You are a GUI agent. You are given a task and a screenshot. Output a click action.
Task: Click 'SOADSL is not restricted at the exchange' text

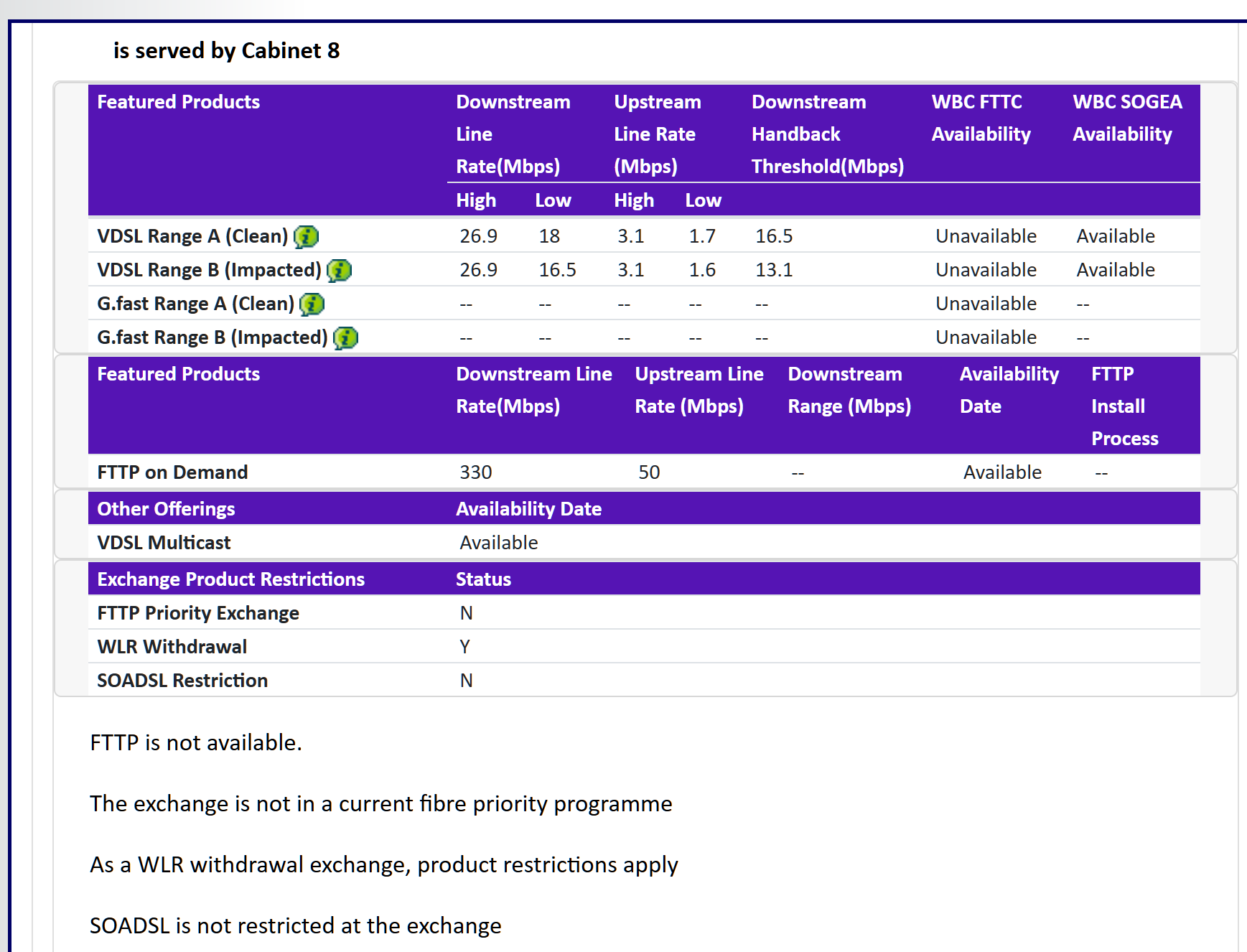point(295,925)
